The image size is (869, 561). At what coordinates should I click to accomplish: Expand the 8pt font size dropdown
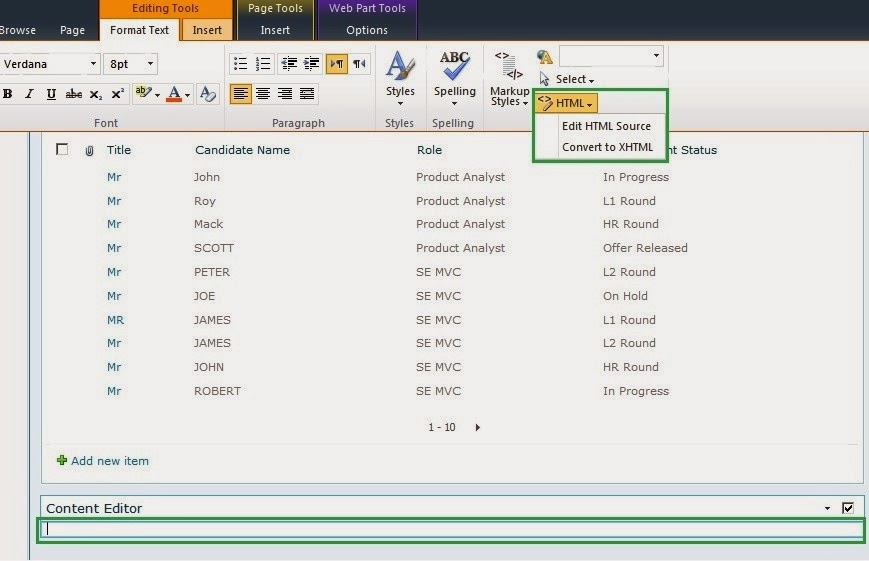point(150,64)
